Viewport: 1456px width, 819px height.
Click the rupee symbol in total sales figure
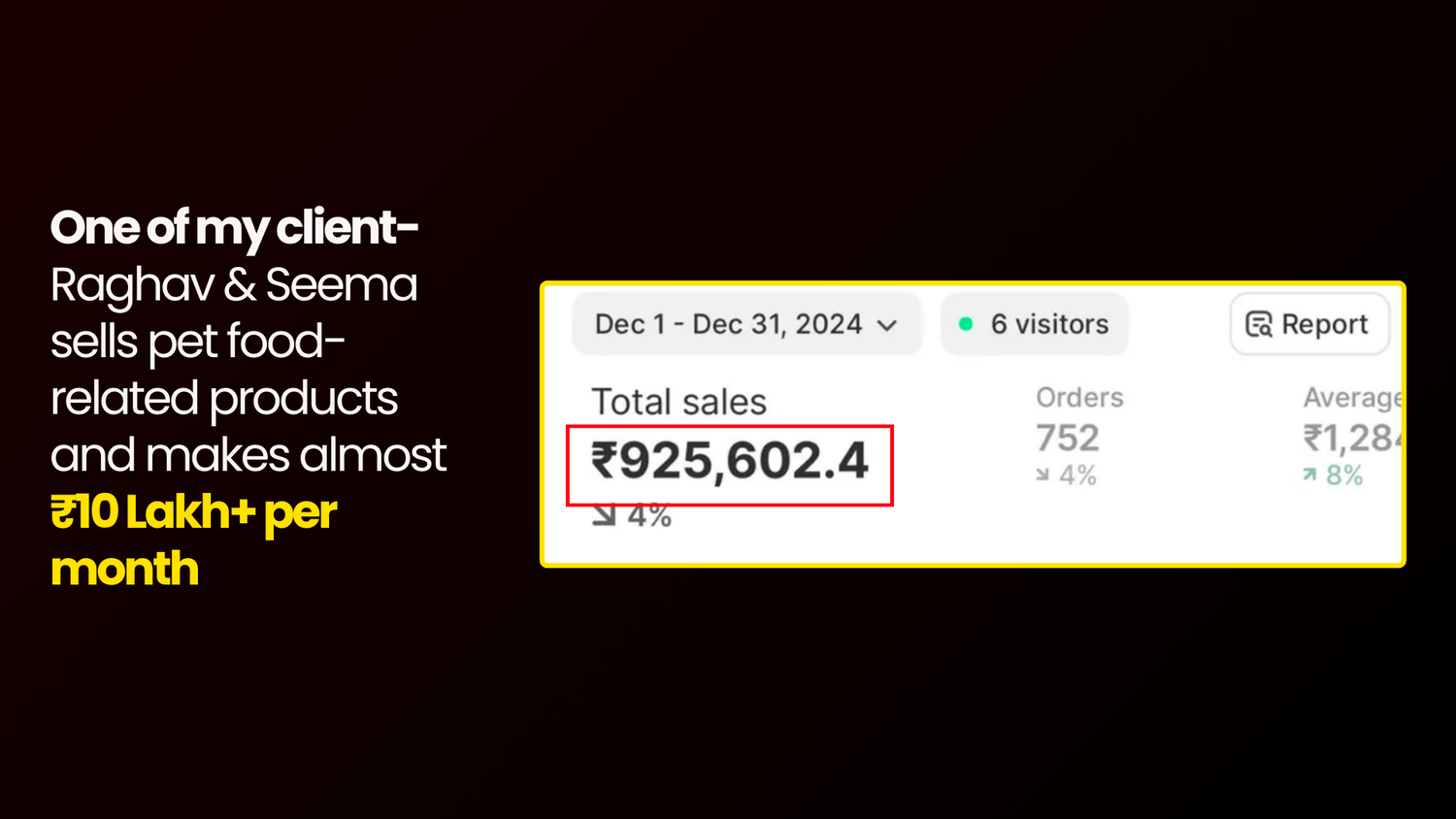604,460
